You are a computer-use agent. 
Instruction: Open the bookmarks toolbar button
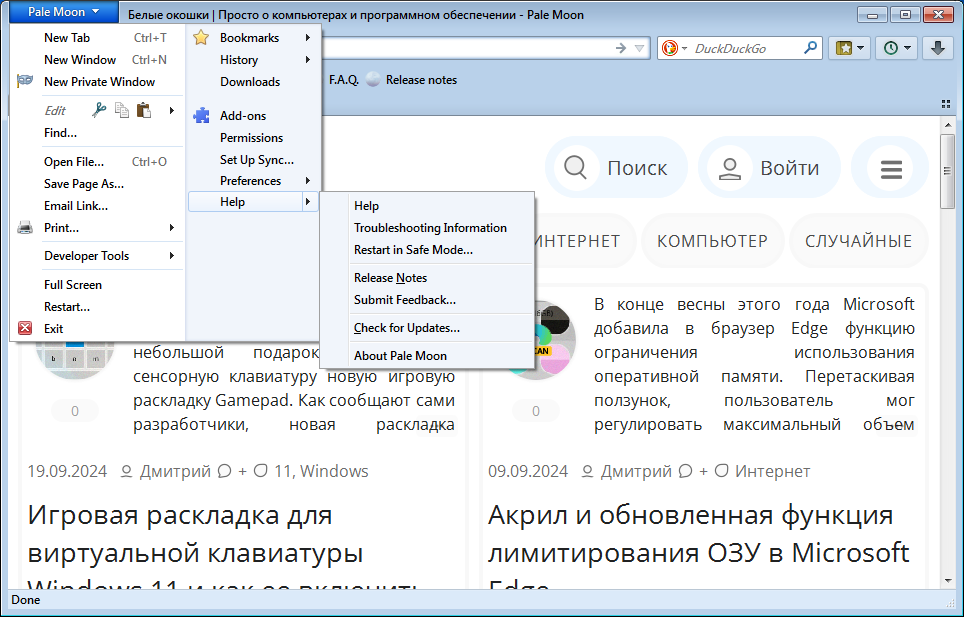(849, 48)
